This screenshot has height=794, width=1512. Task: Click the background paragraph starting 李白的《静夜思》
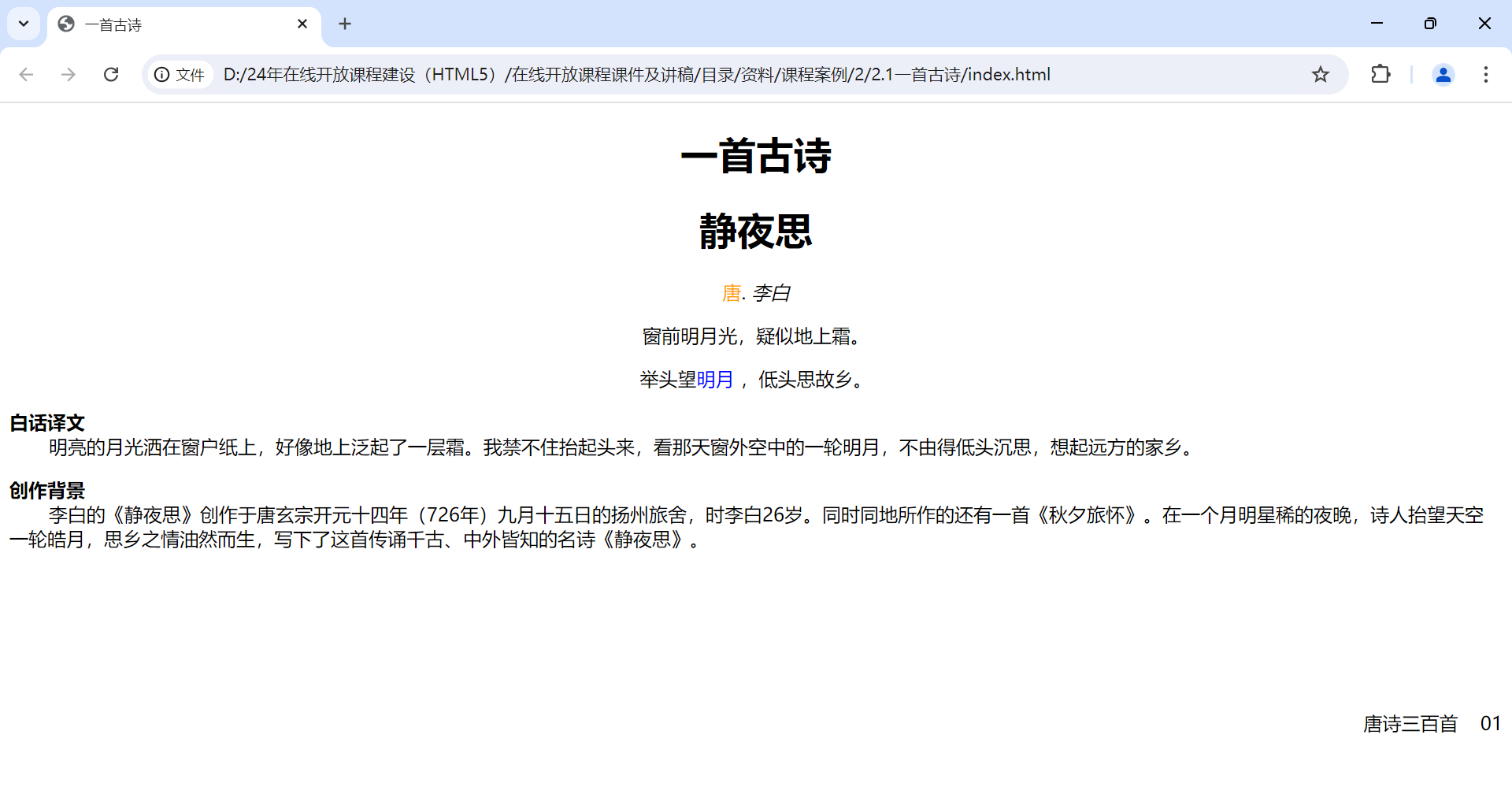pos(747,527)
